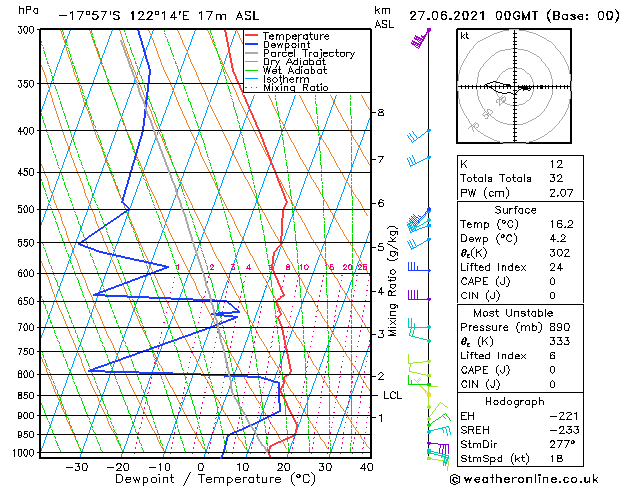Screen dimensions: 629x486
Task: Click the SREH value -233
Action: (x=564, y=430)
